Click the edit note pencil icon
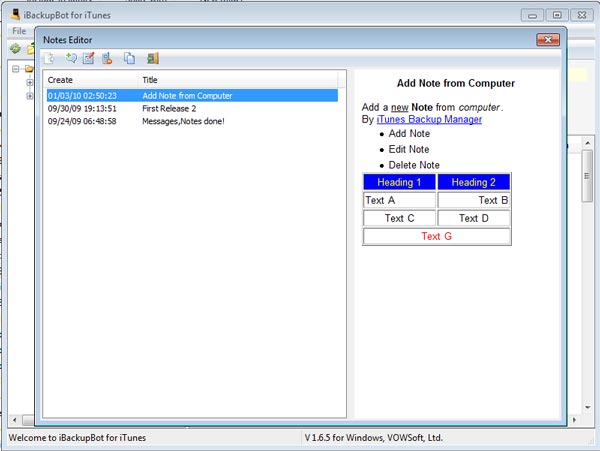Viewport: 600px width, 451px height. 89,58
